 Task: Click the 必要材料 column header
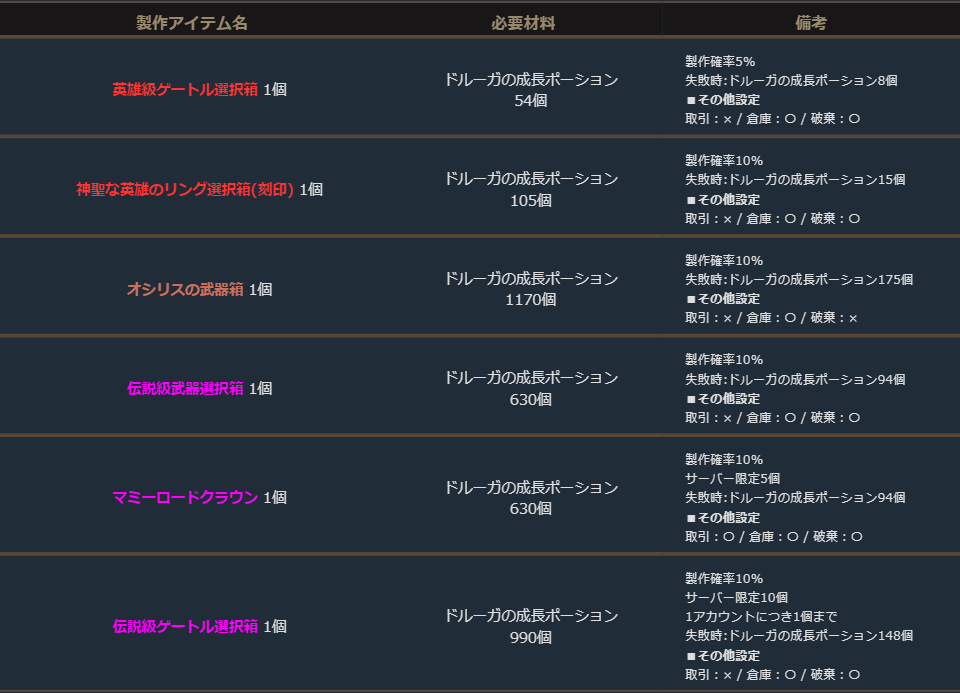[523, 23]
